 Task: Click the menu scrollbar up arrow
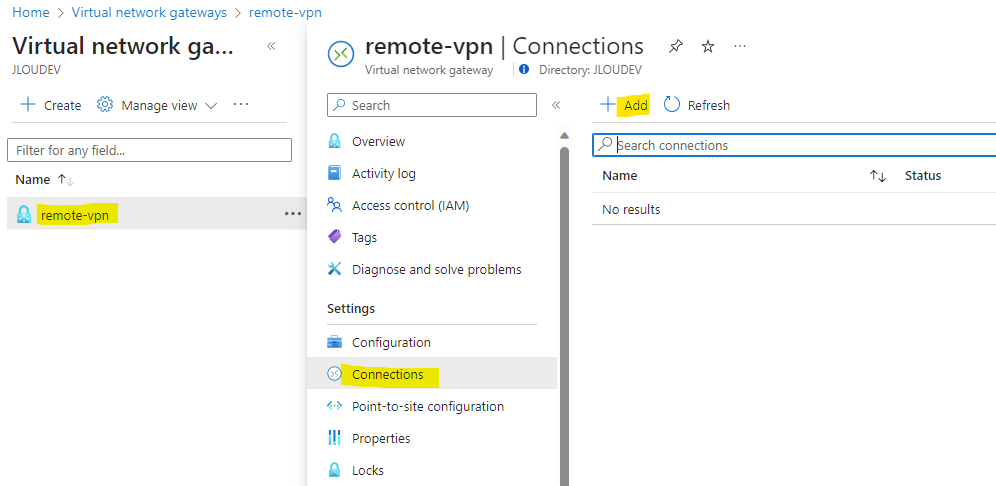[x=564, y=135]
